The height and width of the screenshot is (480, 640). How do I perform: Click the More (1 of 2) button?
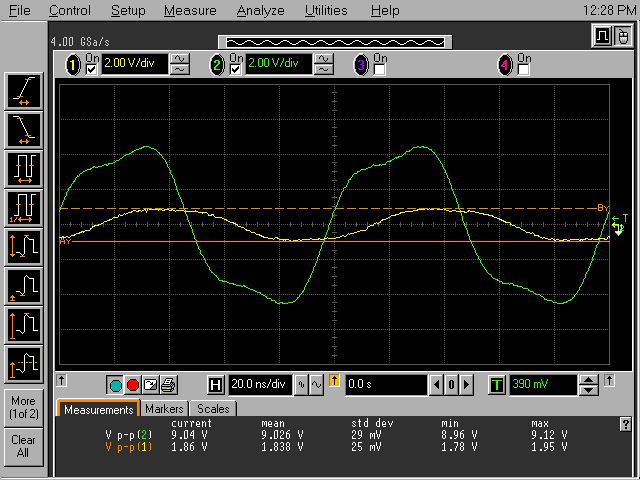tap(24, 407)
